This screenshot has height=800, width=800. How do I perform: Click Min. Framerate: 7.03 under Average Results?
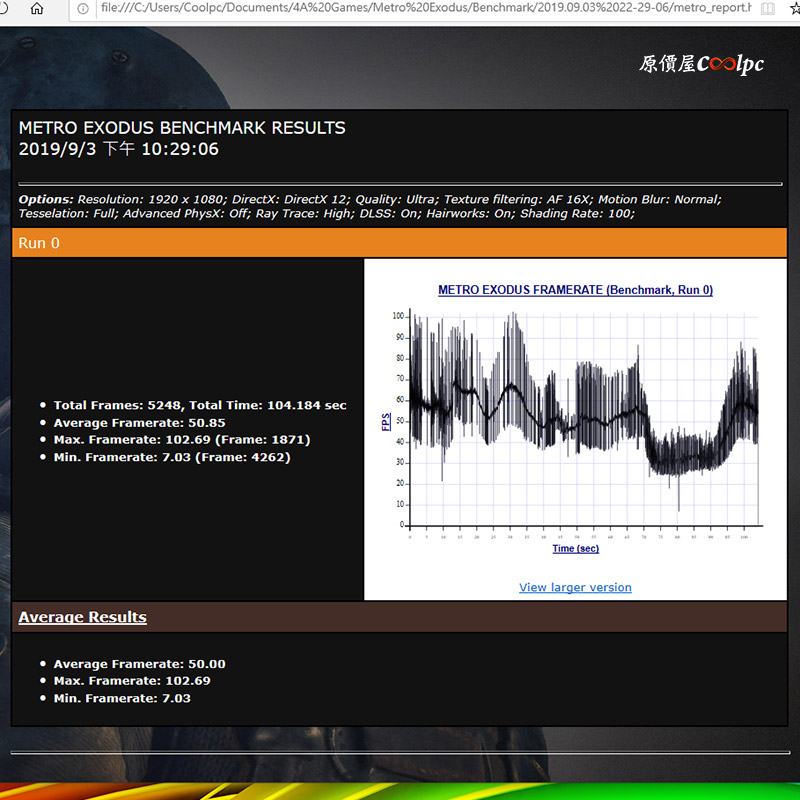(122, 698)
